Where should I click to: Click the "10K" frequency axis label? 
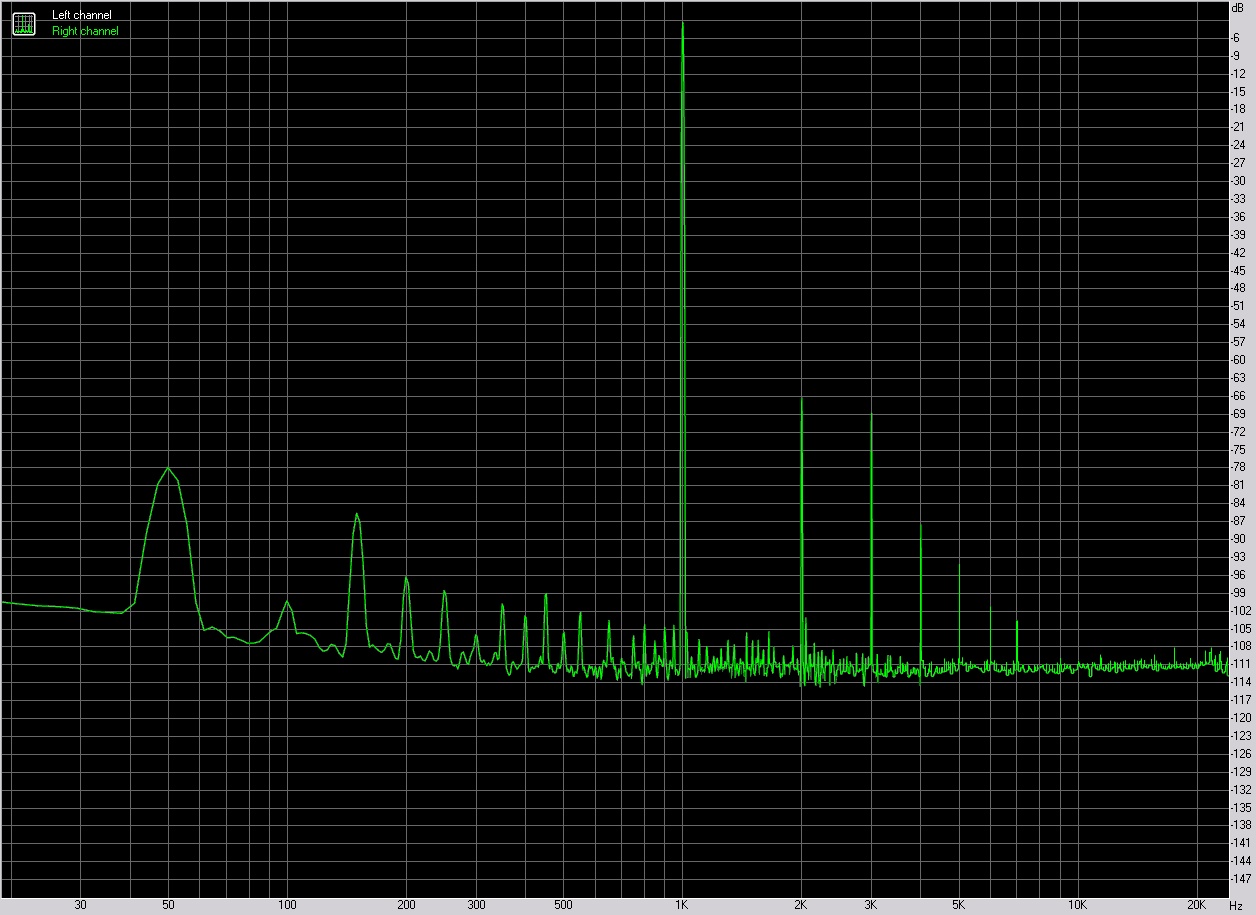pyautogui.click(x=1077, y=906)
